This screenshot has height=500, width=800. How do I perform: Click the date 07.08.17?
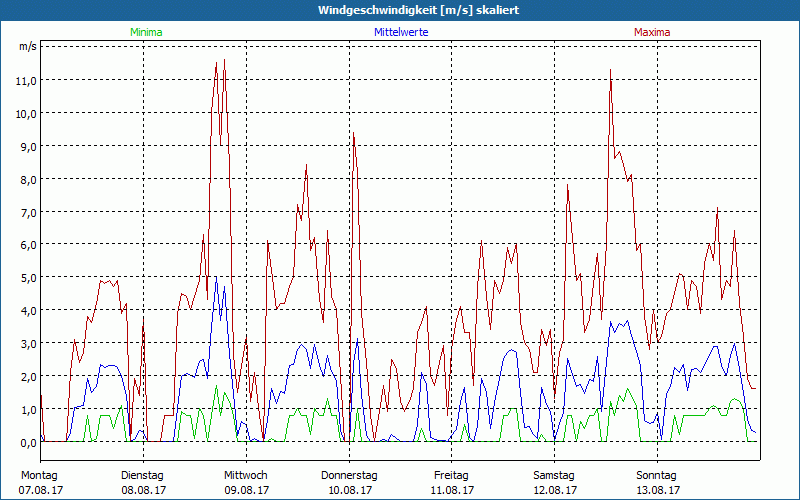[x=41, y=490]
